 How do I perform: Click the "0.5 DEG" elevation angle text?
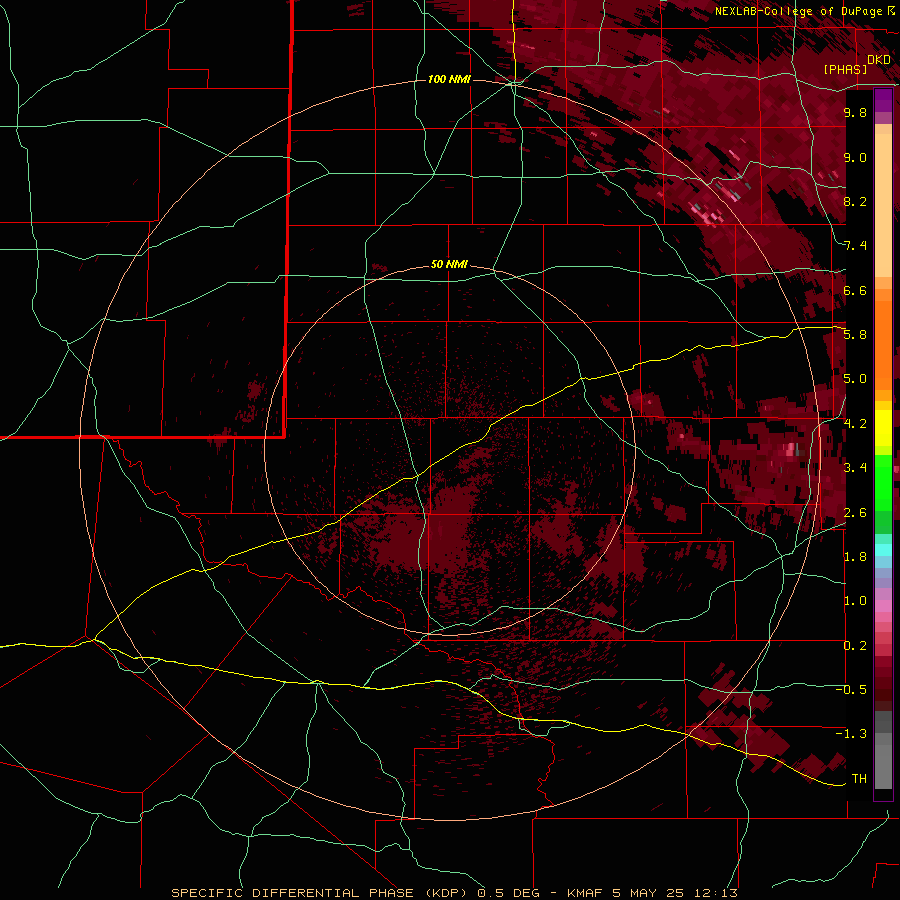(x=510, y=893)
